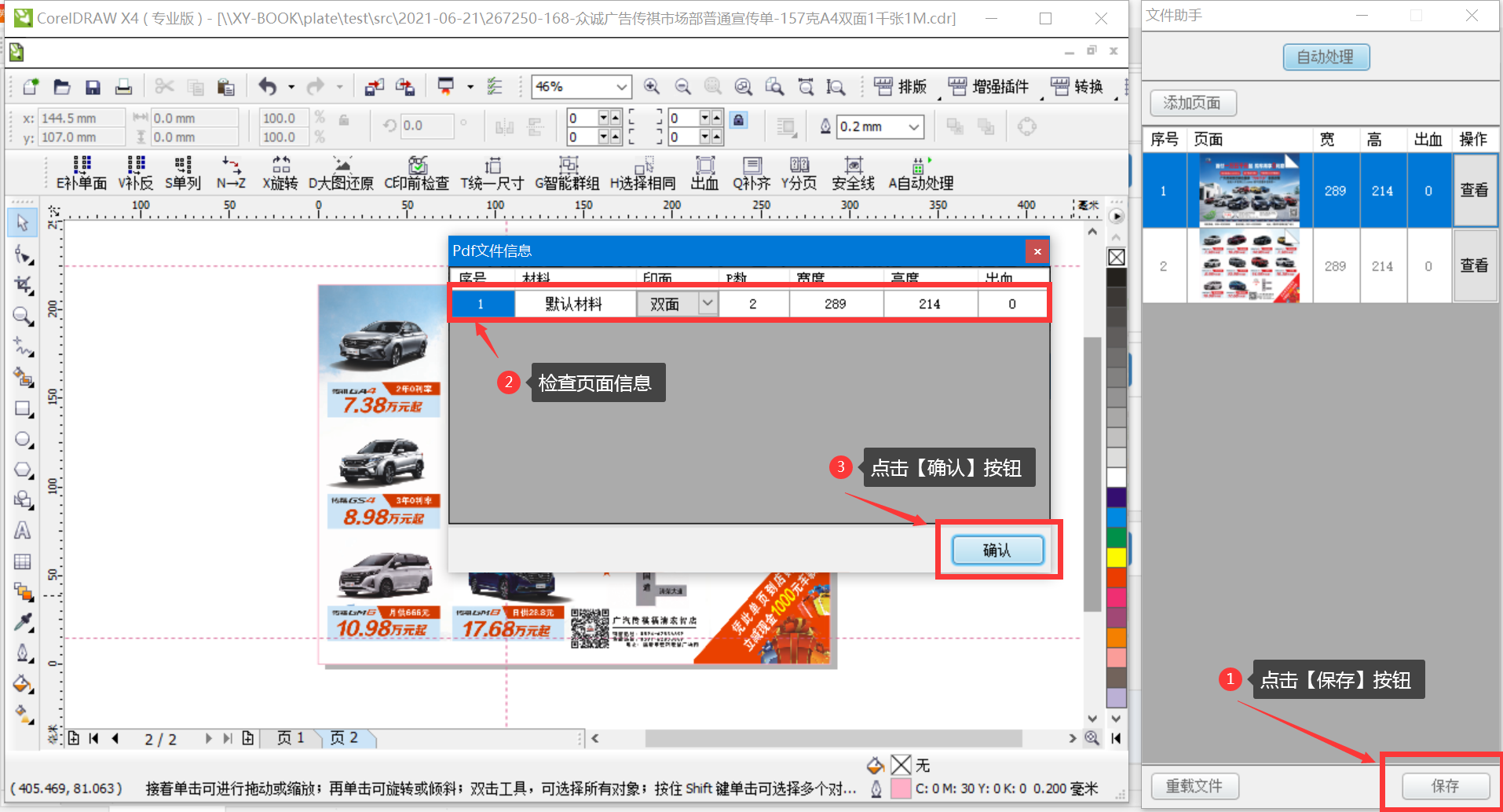Select the Ellipse tool
The image size is (1503, 812).
(23, 439)
